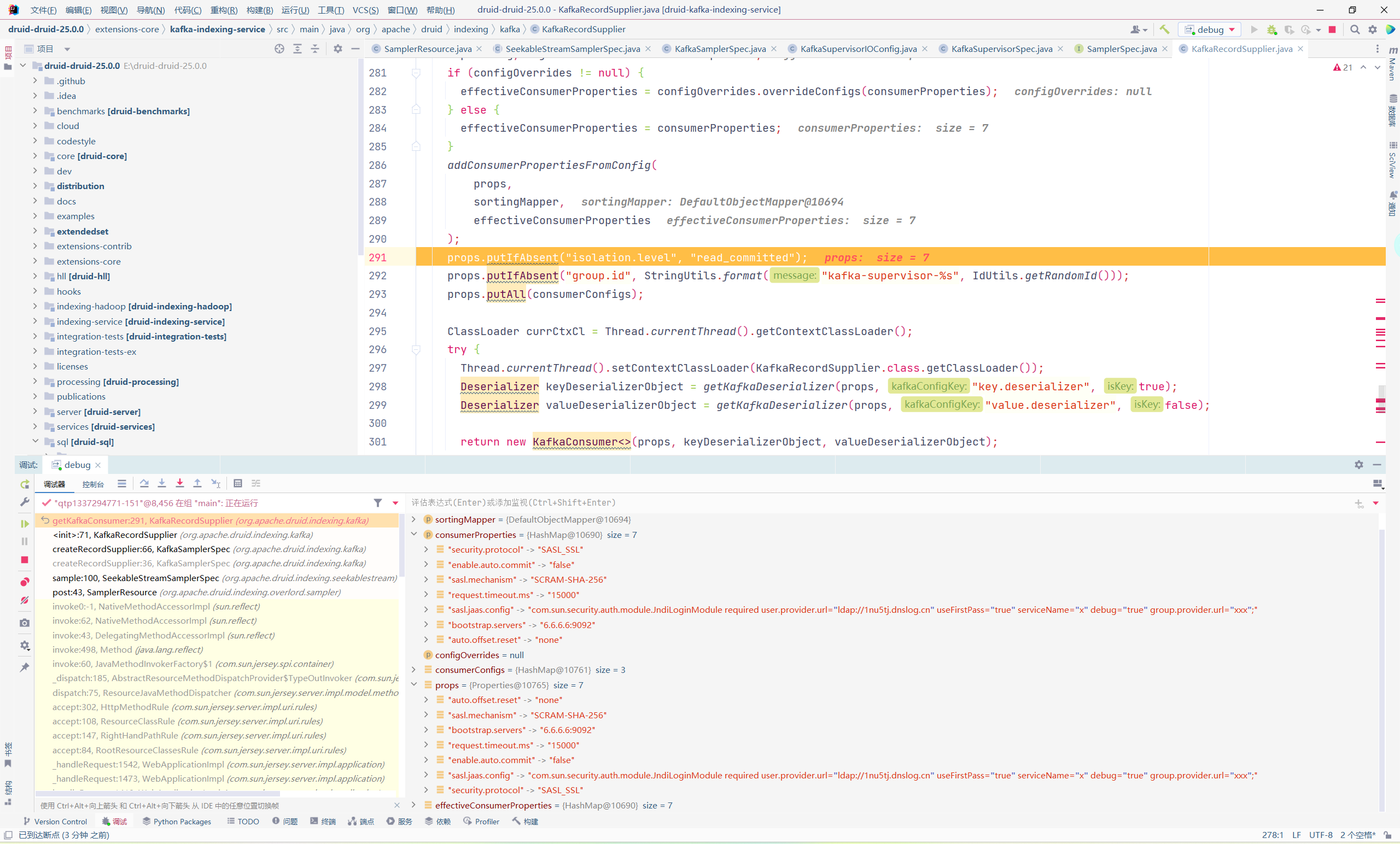Expand extensions-core folder in project tree
Image resolution: width=1400 pixels, height=844 pixels.
click(x=35, y=261)
